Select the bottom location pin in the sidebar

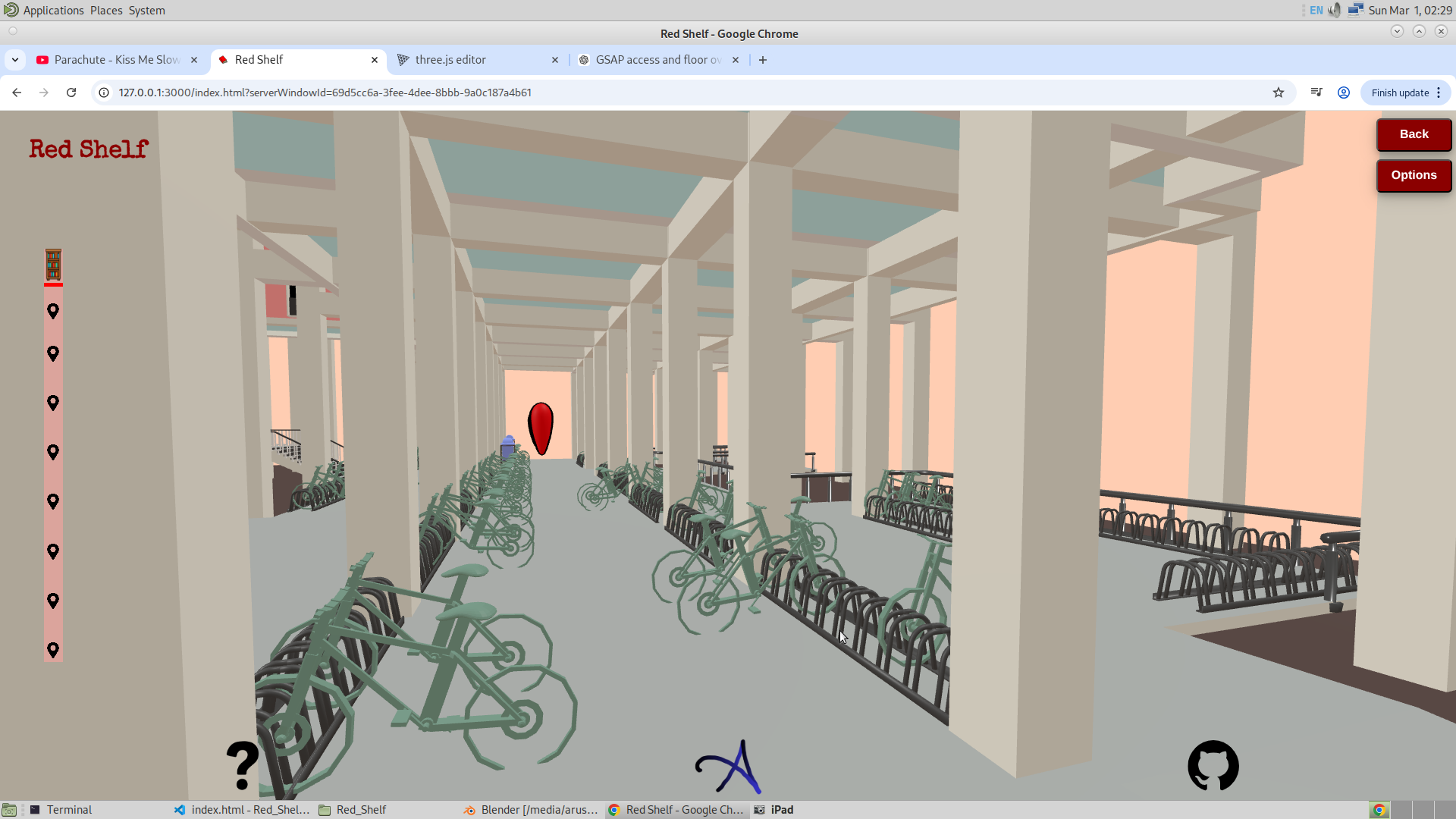click(x=53, y=650)
